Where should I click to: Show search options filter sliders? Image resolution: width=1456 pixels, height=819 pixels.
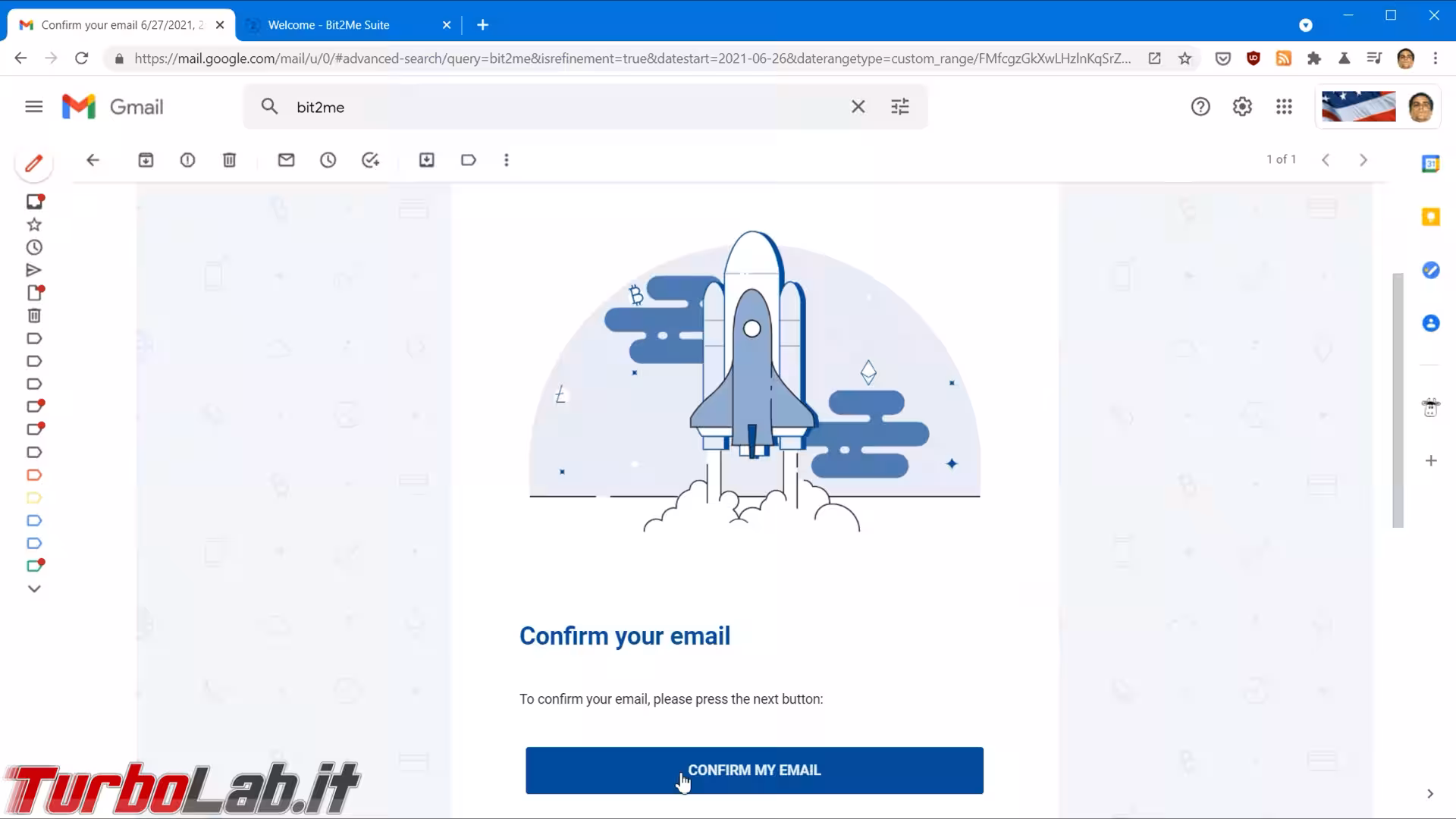tap(900, 107)
